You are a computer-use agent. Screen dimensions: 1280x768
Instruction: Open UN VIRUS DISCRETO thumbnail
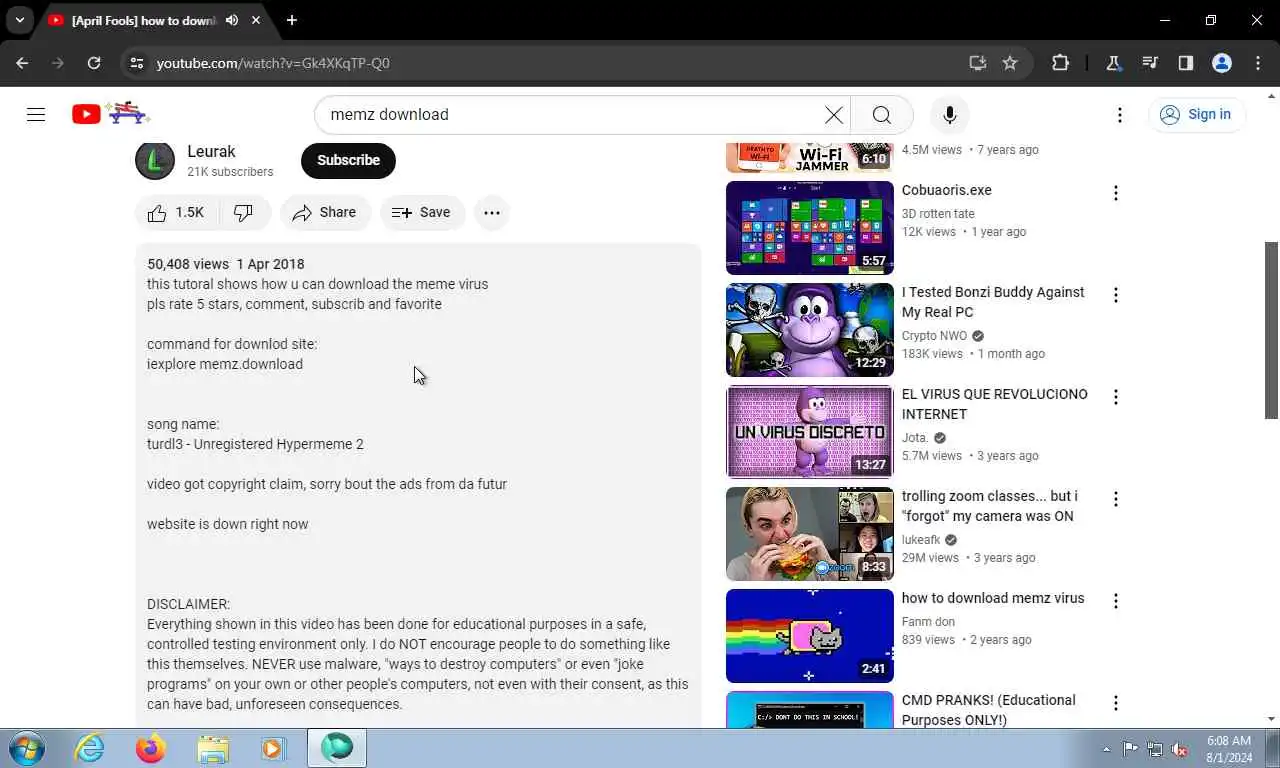point(809,431)
